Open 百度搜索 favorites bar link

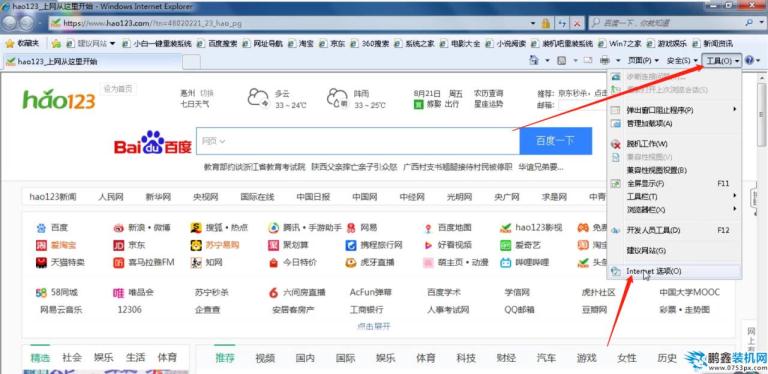[217, 44]
